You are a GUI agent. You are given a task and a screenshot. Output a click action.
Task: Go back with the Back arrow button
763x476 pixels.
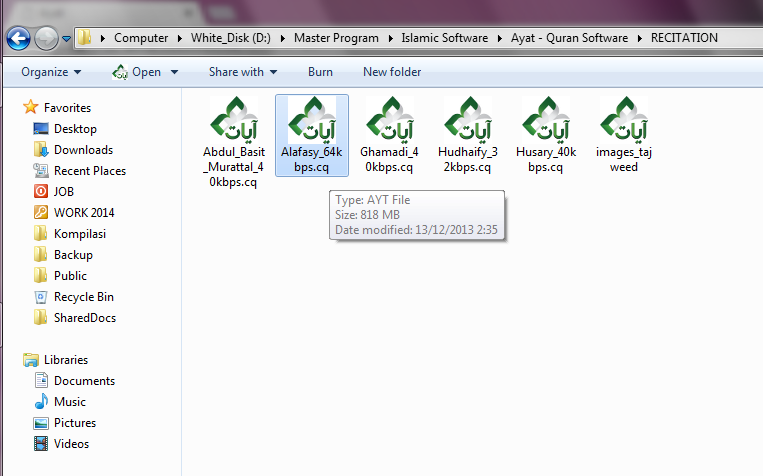click(18, 38)
